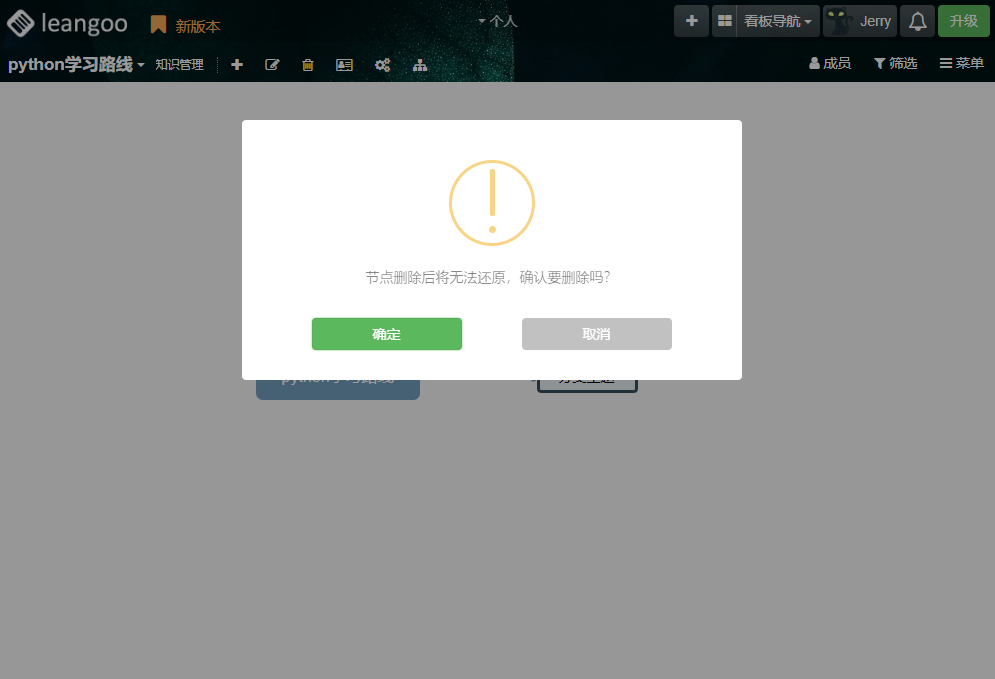Click the hierarchy structure icon
995x679 pixels.
[x=420, y=65]
